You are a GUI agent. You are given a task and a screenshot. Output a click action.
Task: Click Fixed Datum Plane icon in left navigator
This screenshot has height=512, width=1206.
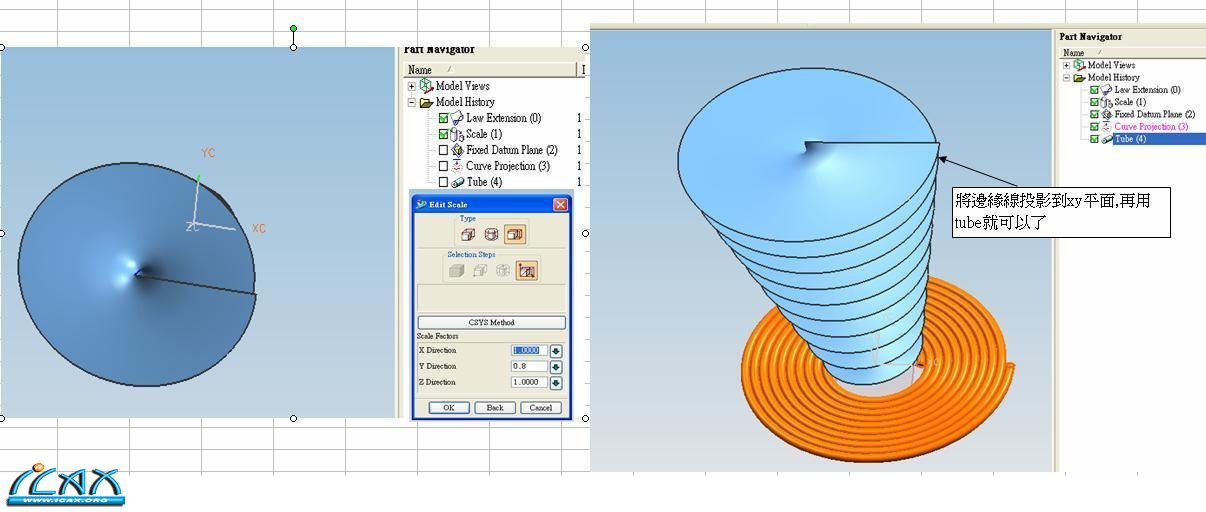tap(457, 150)
